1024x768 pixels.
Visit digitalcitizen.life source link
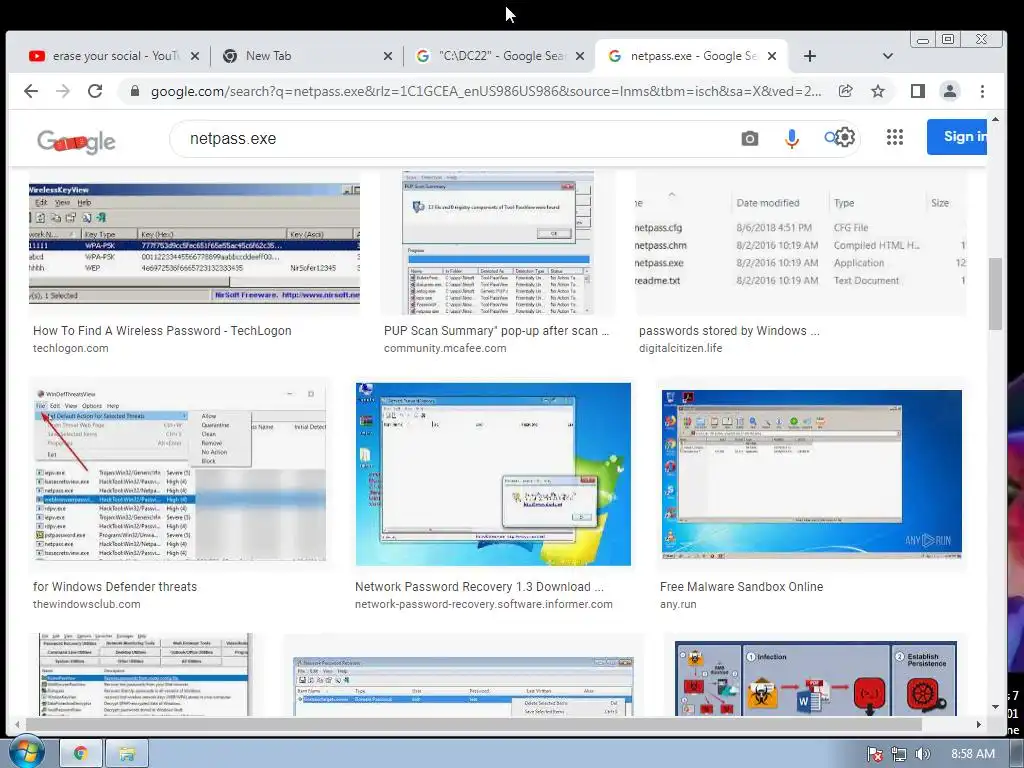[x=680, y=348]
